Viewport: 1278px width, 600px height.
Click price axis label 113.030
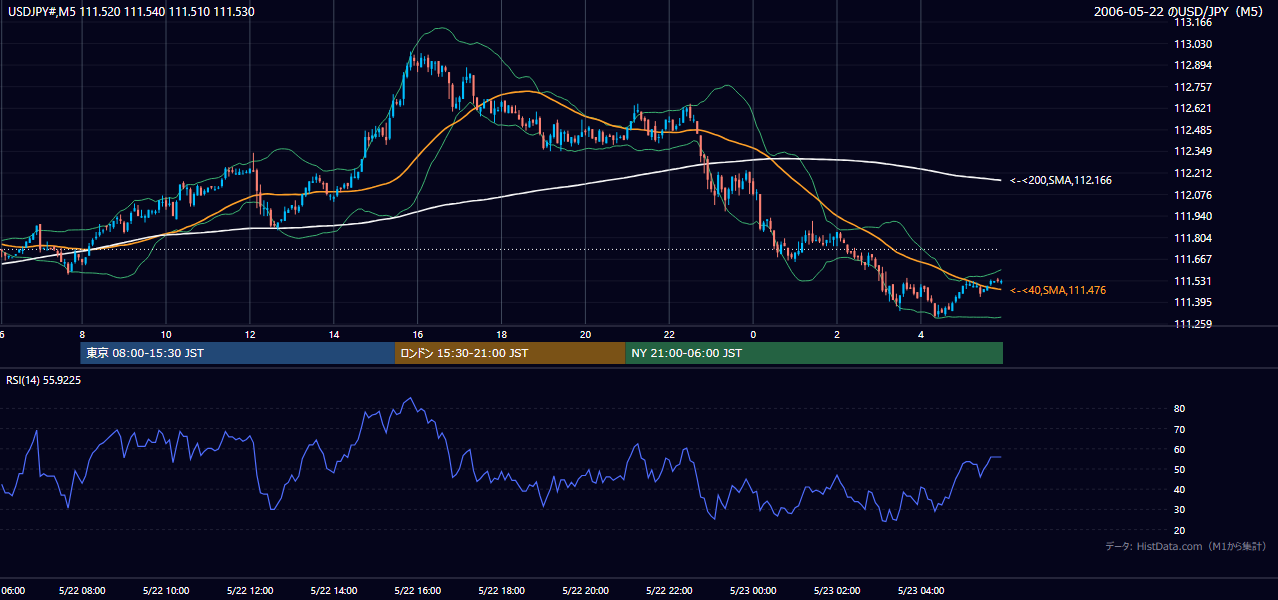1192,44
